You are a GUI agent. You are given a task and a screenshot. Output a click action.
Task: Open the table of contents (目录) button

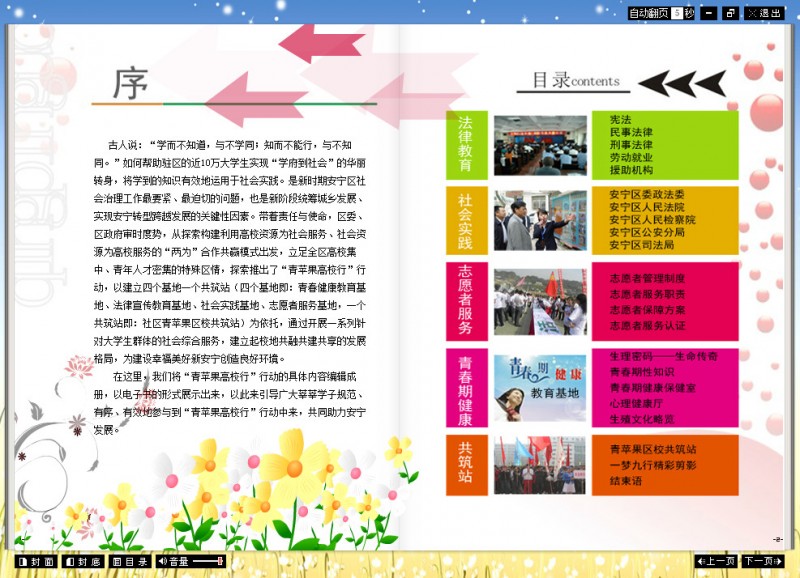click(130, 562)
